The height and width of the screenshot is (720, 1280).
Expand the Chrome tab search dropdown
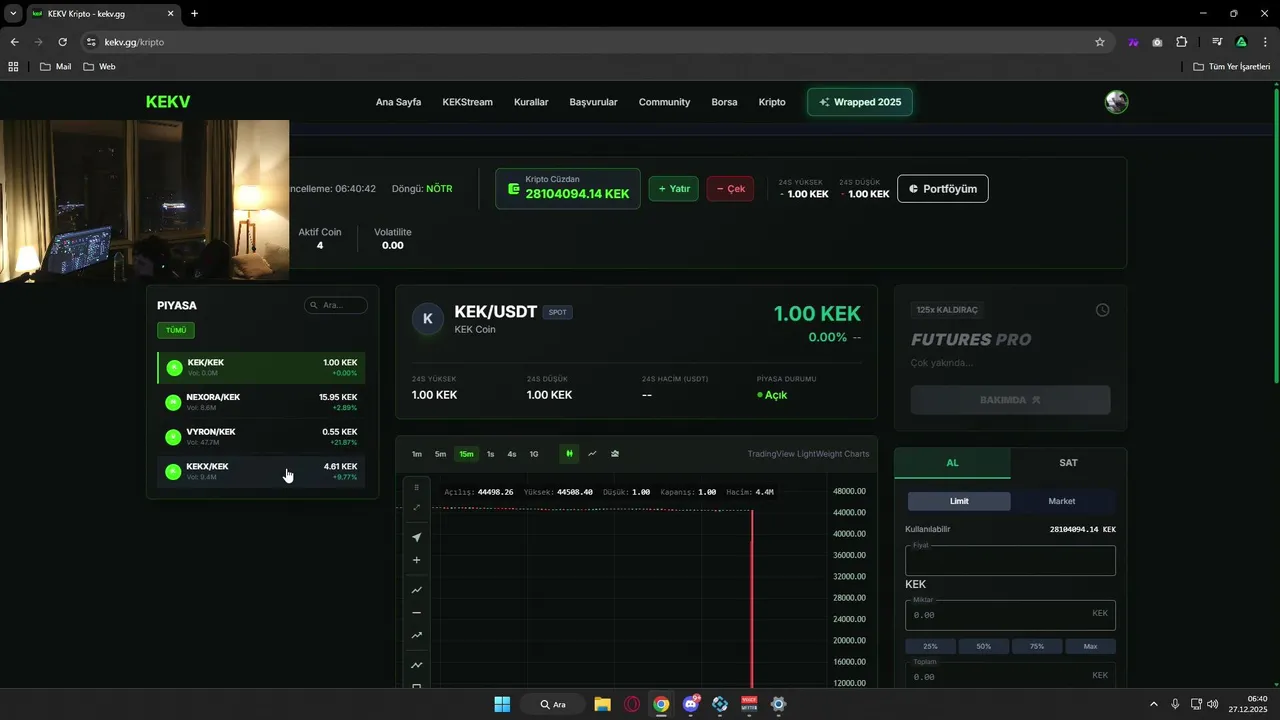[13, 13]
